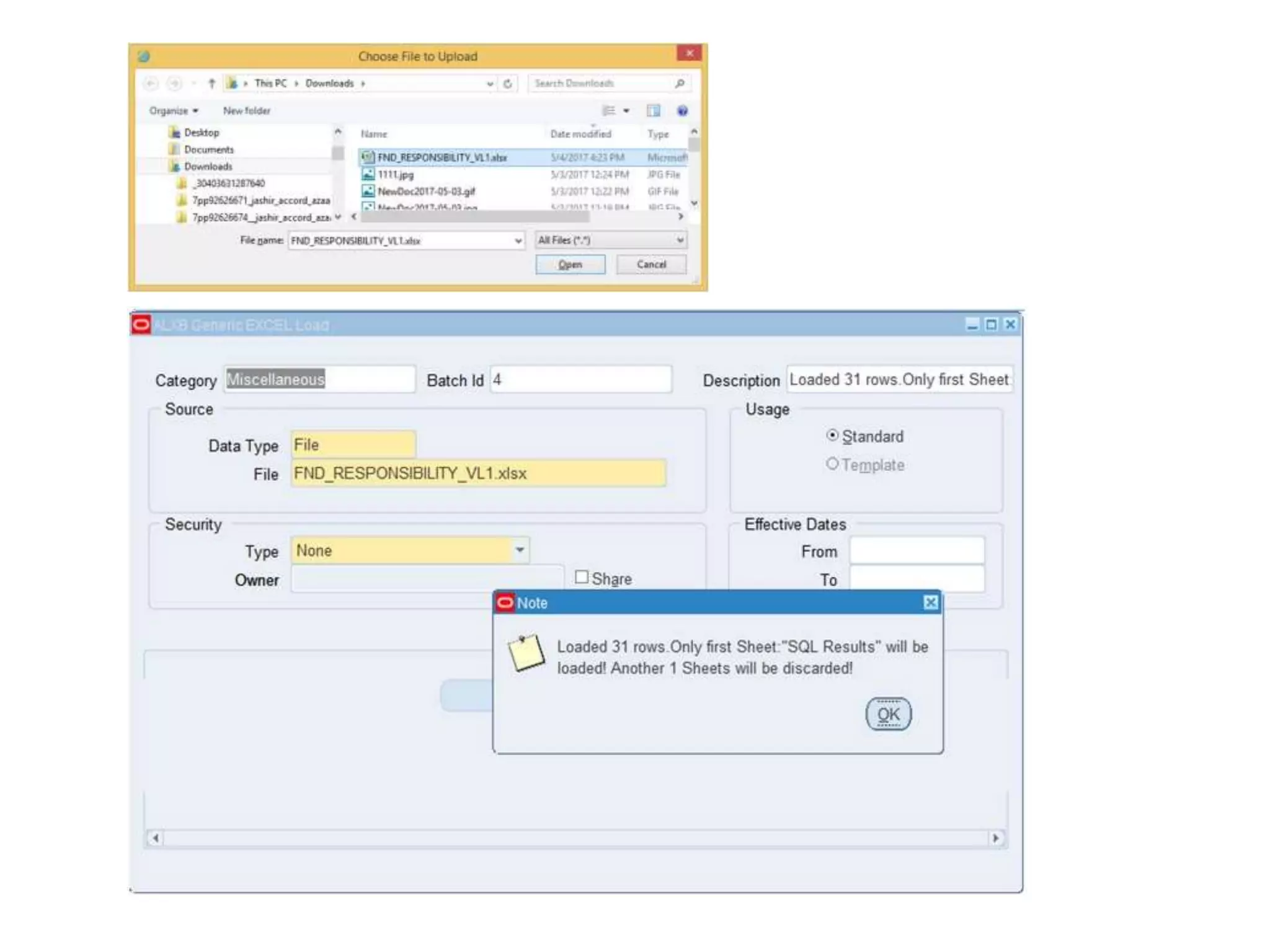
Task: Expand the Security Type dropdown
Action: pos(520,550)
